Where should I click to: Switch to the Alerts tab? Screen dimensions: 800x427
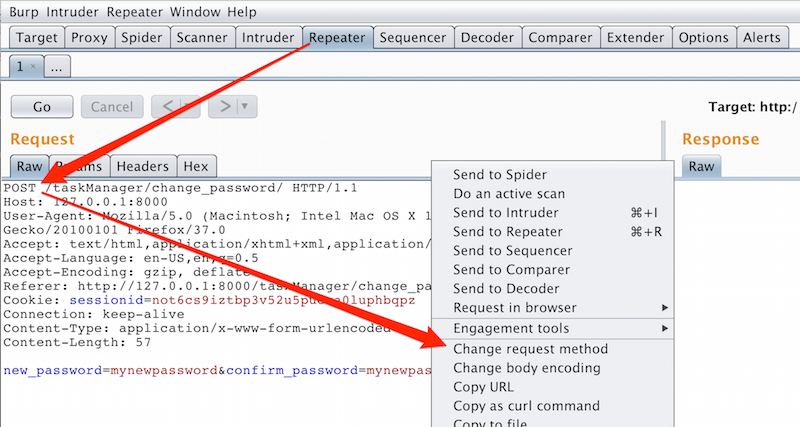pyautogui.click(x=762, y=37)
